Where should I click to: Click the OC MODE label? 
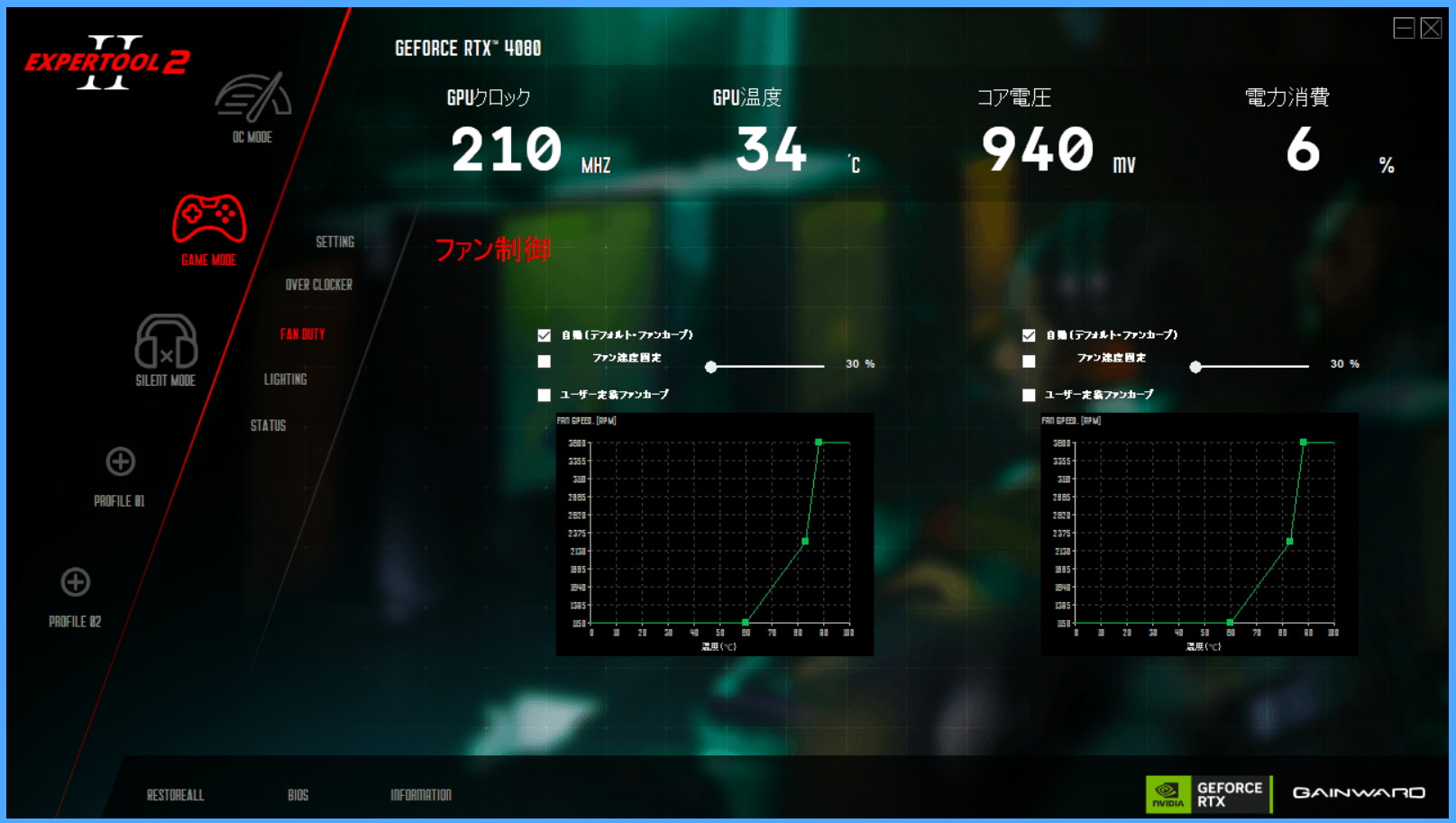(x=252, y=137)
